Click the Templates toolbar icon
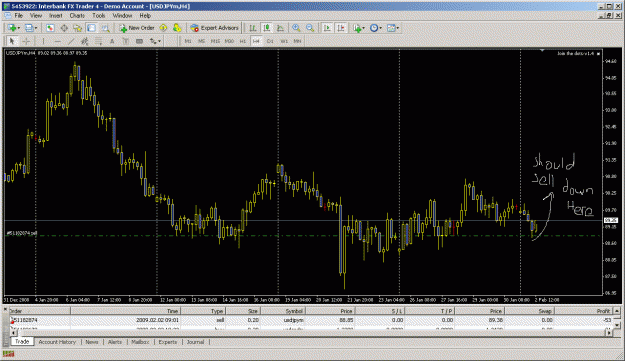This screenshot has height=361, width=625. click(391, 28)
